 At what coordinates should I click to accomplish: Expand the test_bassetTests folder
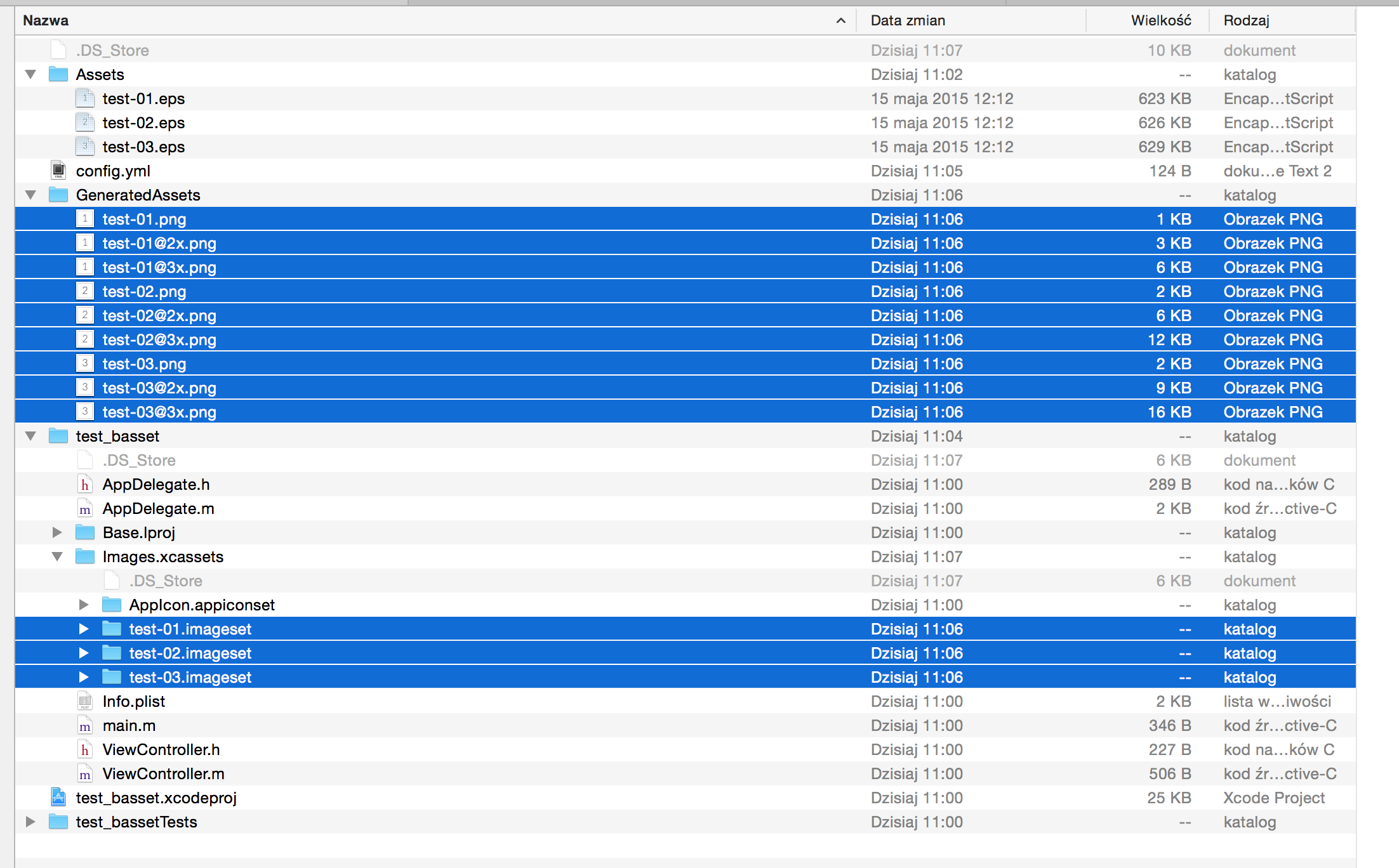[30, 822]
